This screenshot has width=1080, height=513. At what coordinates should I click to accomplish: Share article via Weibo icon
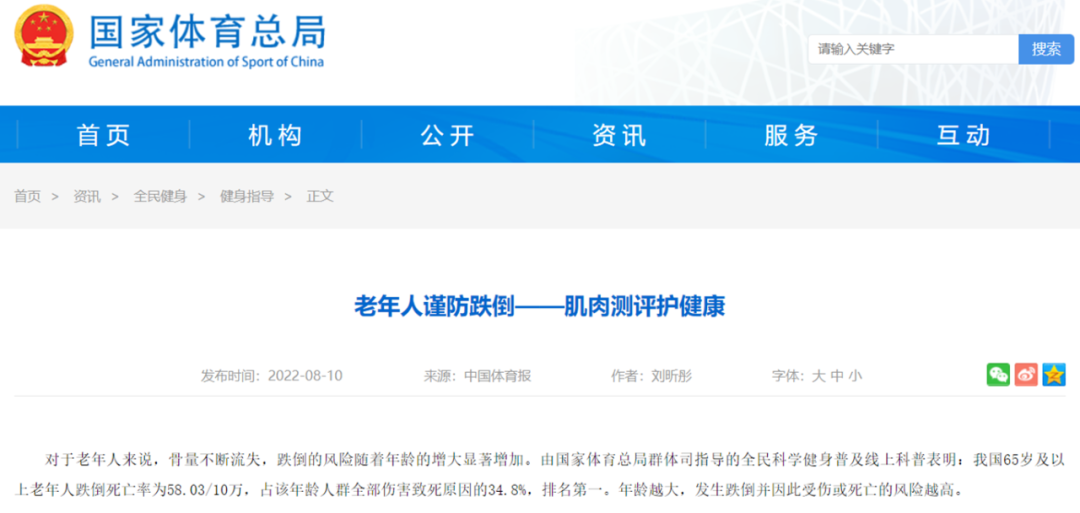coord(1026,375)
